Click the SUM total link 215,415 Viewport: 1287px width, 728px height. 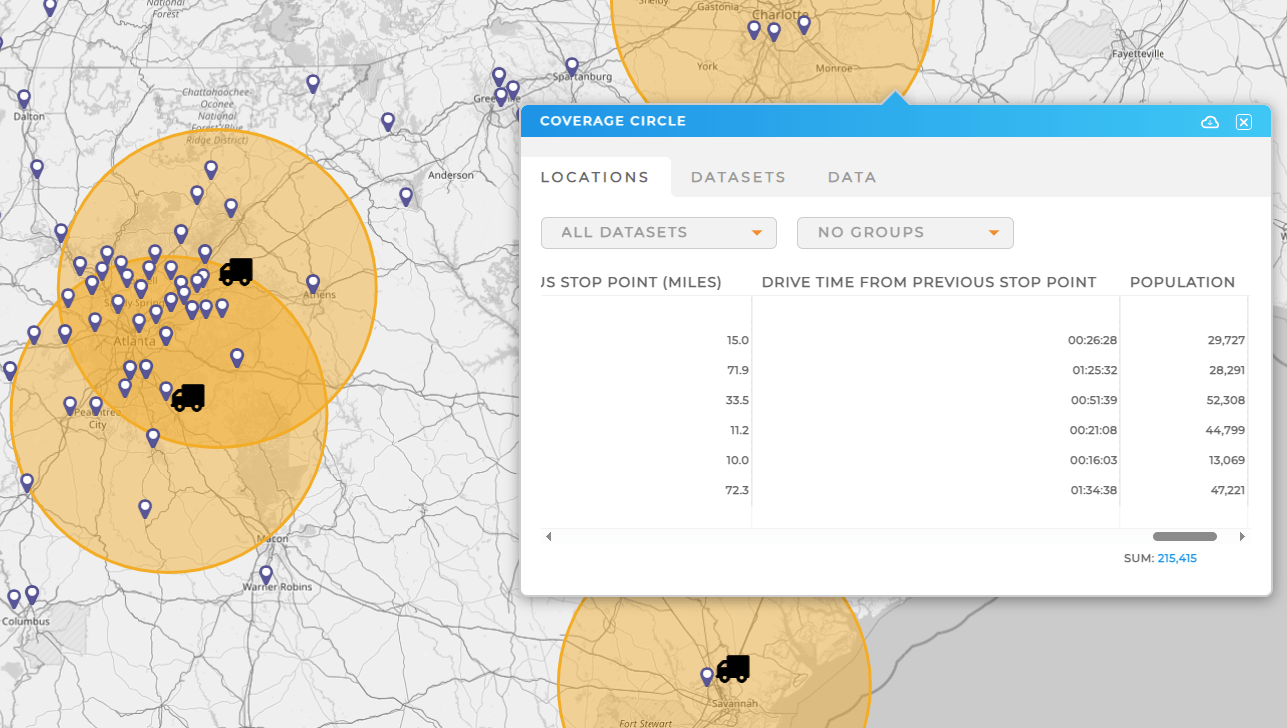point(1177,558)
